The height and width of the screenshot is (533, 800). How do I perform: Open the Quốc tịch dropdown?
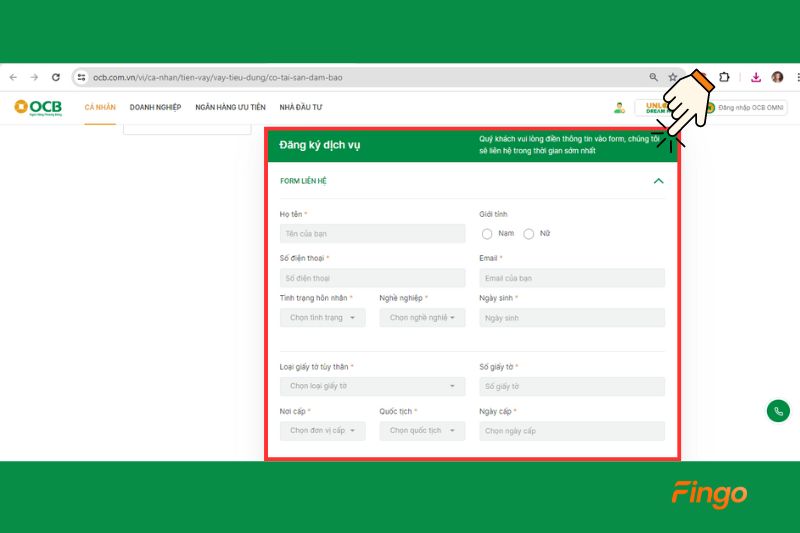click(x=422, y=430)
